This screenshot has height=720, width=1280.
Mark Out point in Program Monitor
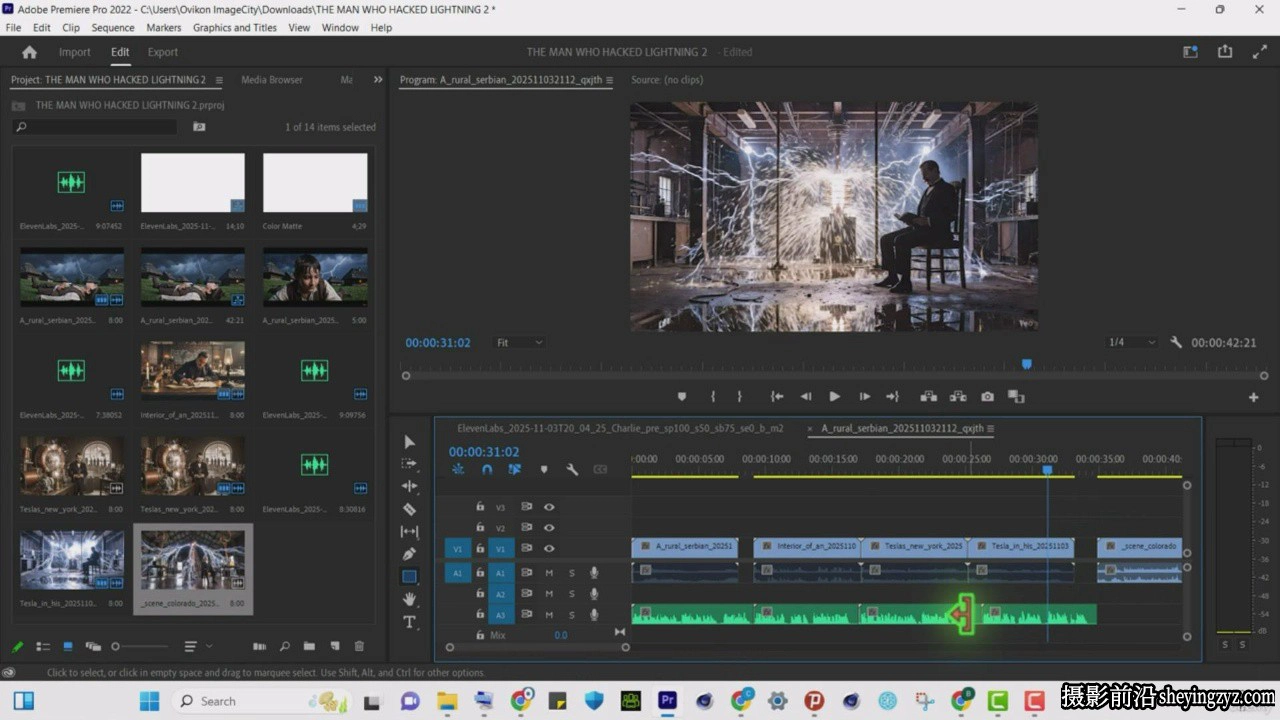pos(740,397)
